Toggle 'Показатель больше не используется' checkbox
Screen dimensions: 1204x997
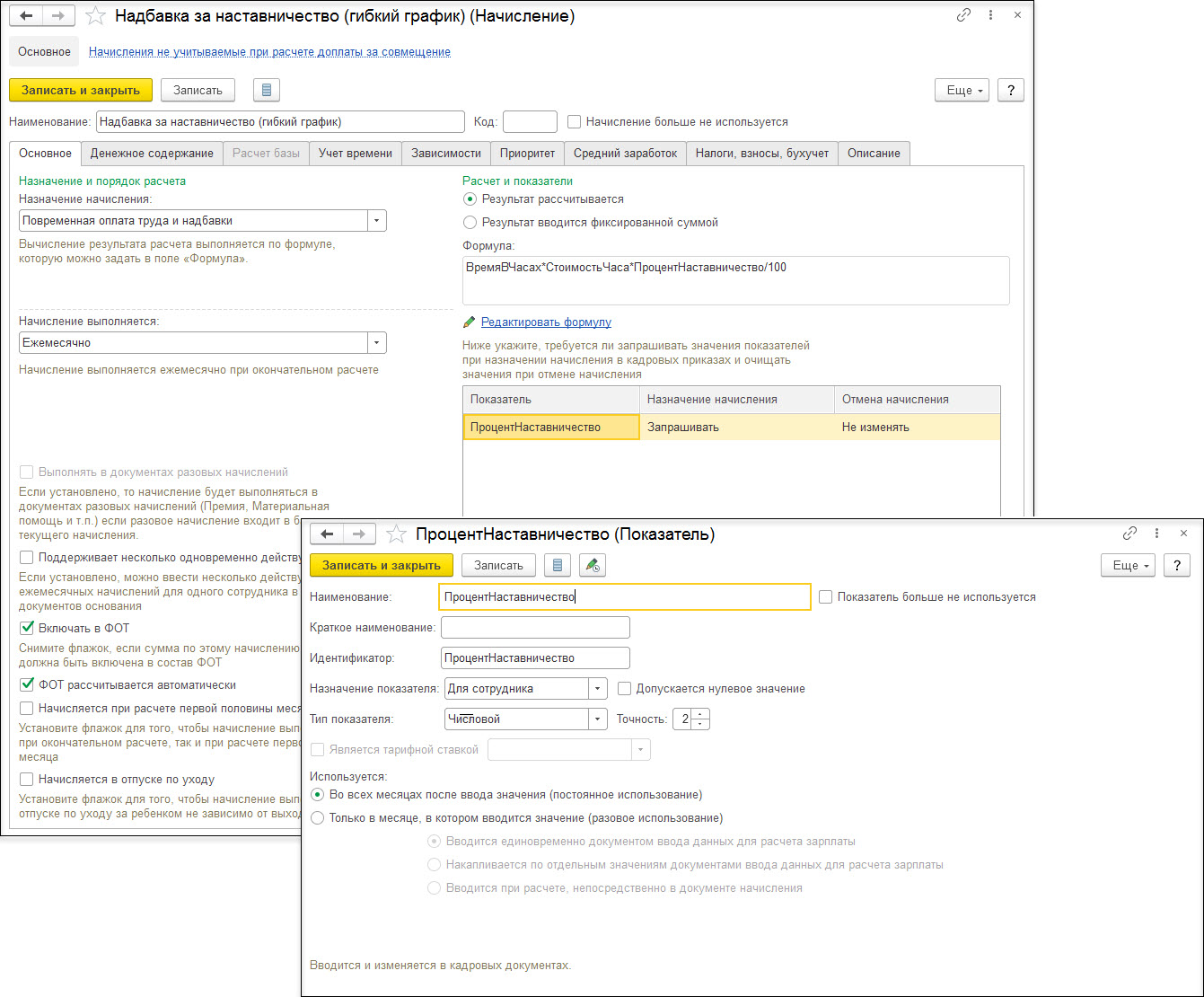(826, 596)
